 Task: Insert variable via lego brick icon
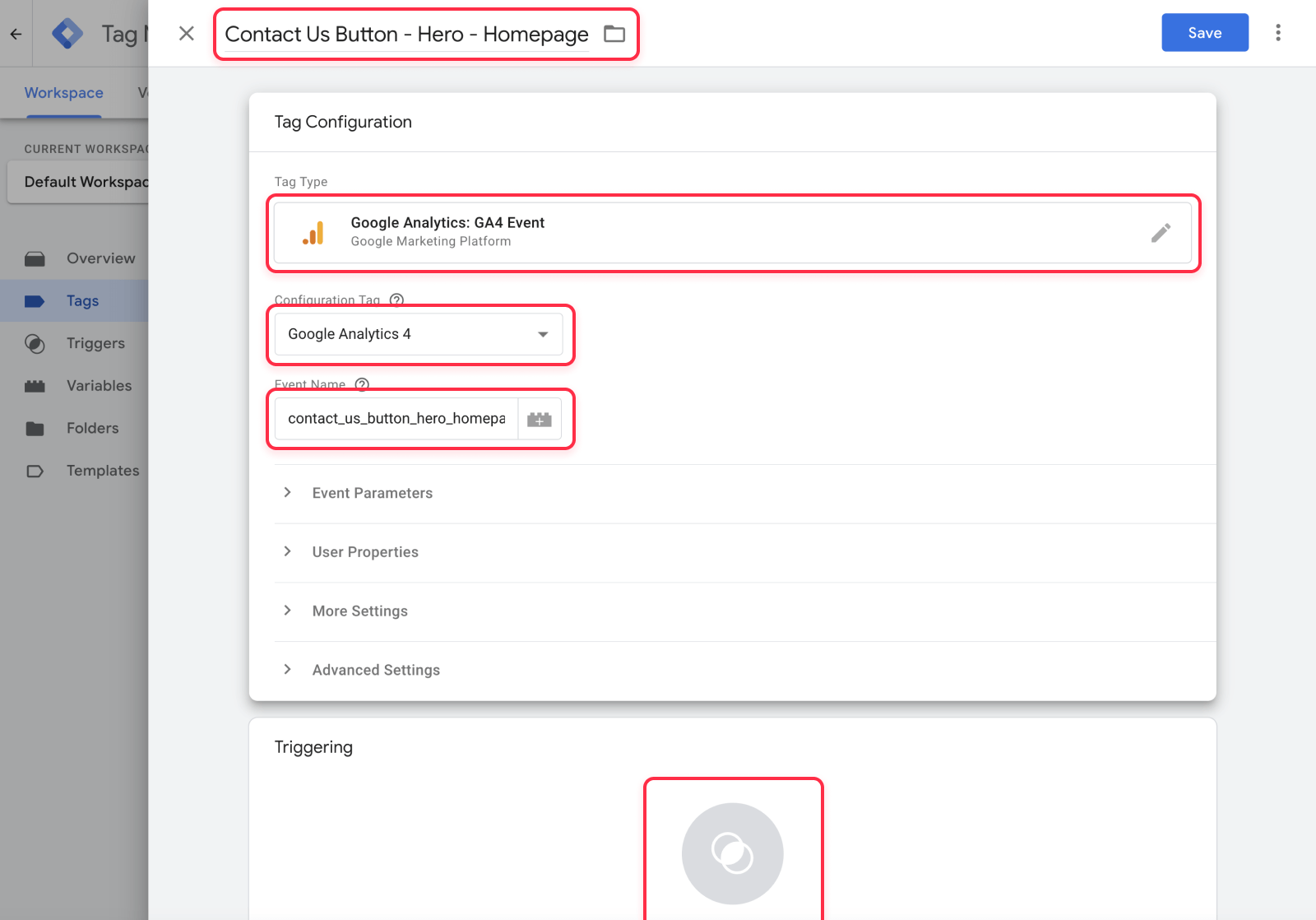tap(540, 419)
